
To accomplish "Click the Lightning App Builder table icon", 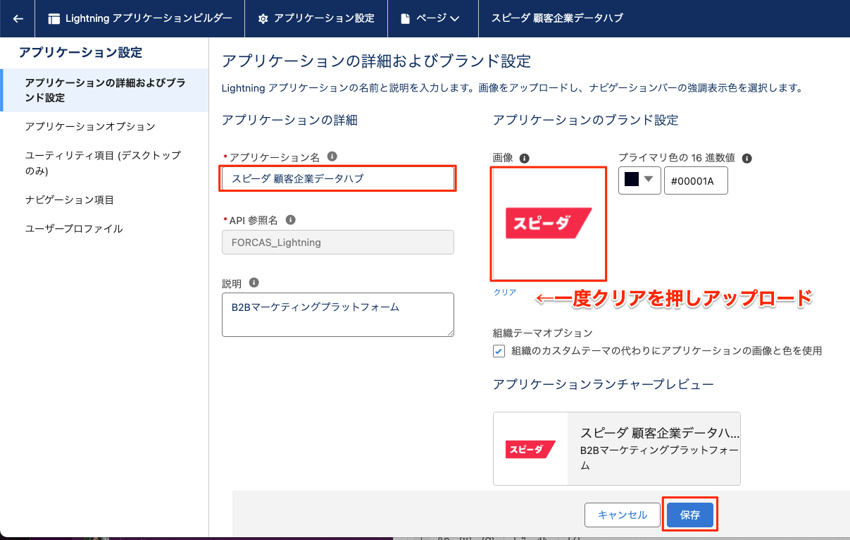I will (54, 19).
